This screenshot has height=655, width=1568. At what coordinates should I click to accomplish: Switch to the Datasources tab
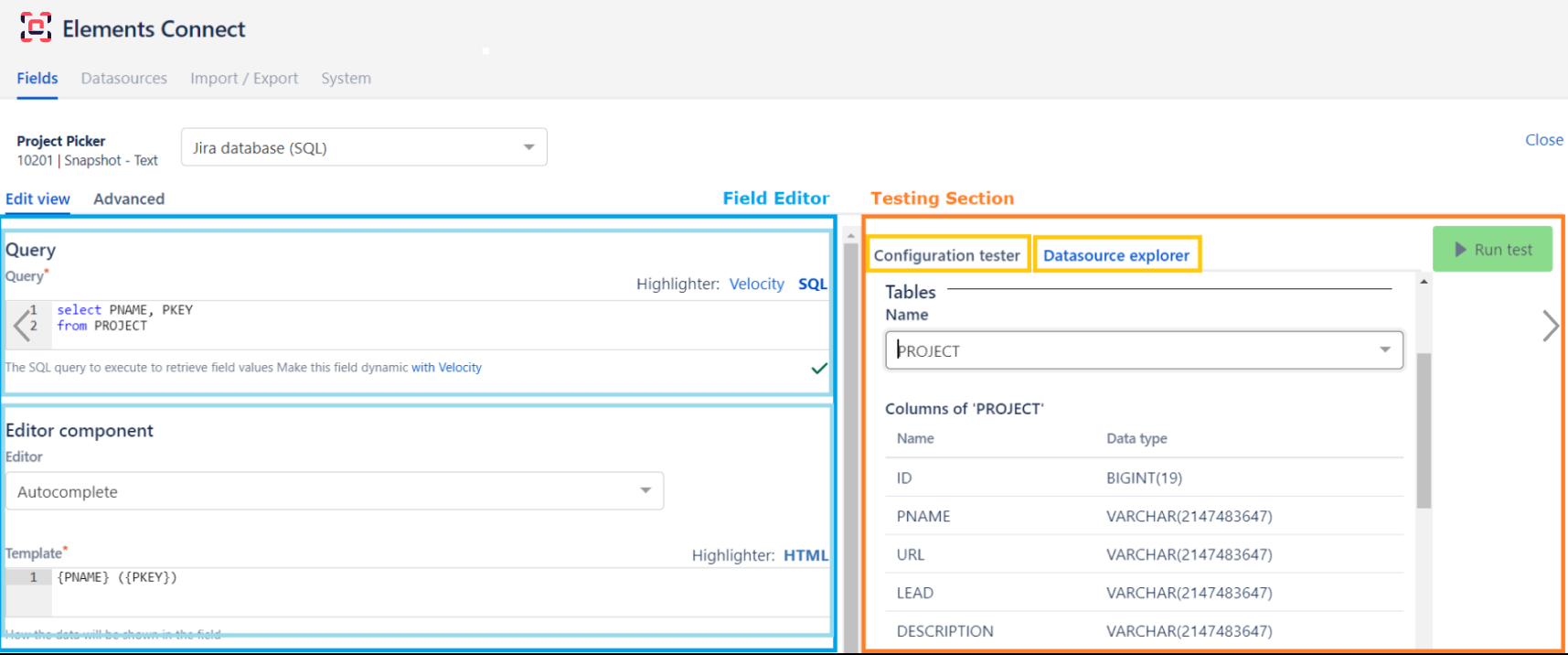click(123, 79)
